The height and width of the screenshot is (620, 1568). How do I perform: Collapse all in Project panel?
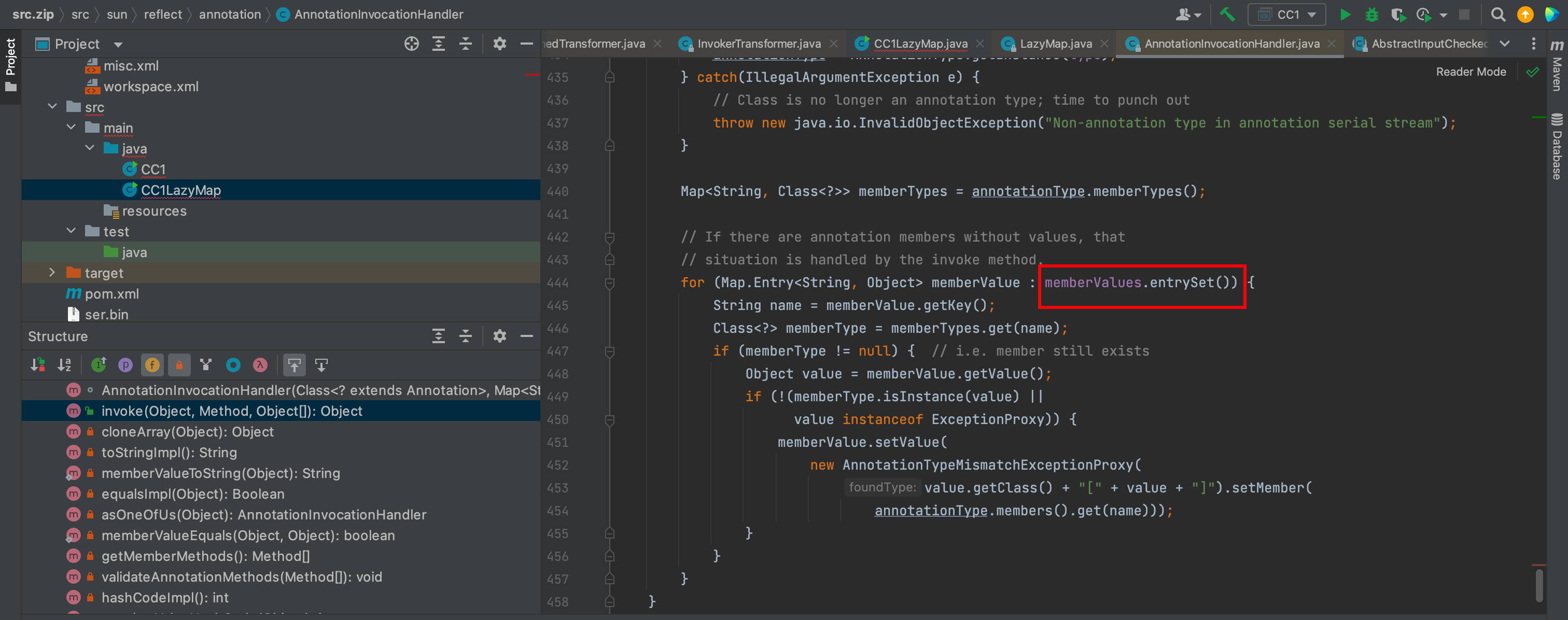465,43
